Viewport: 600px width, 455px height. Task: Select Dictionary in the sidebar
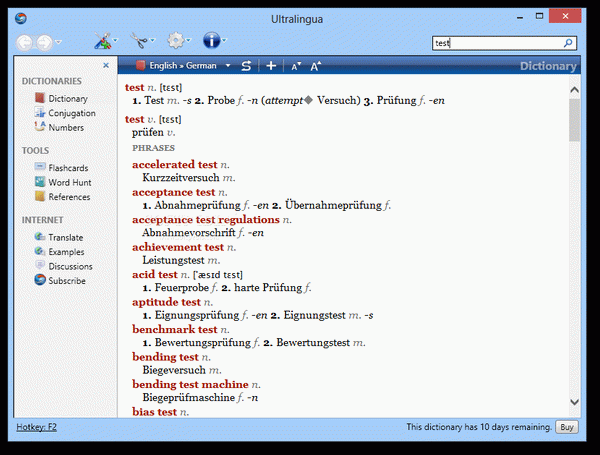68,99
